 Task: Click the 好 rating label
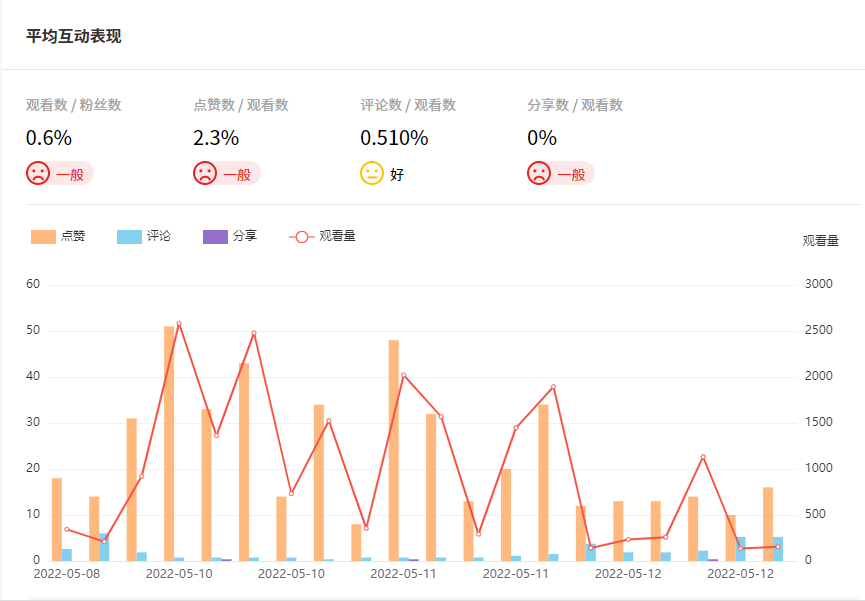[x=397, y=174]
